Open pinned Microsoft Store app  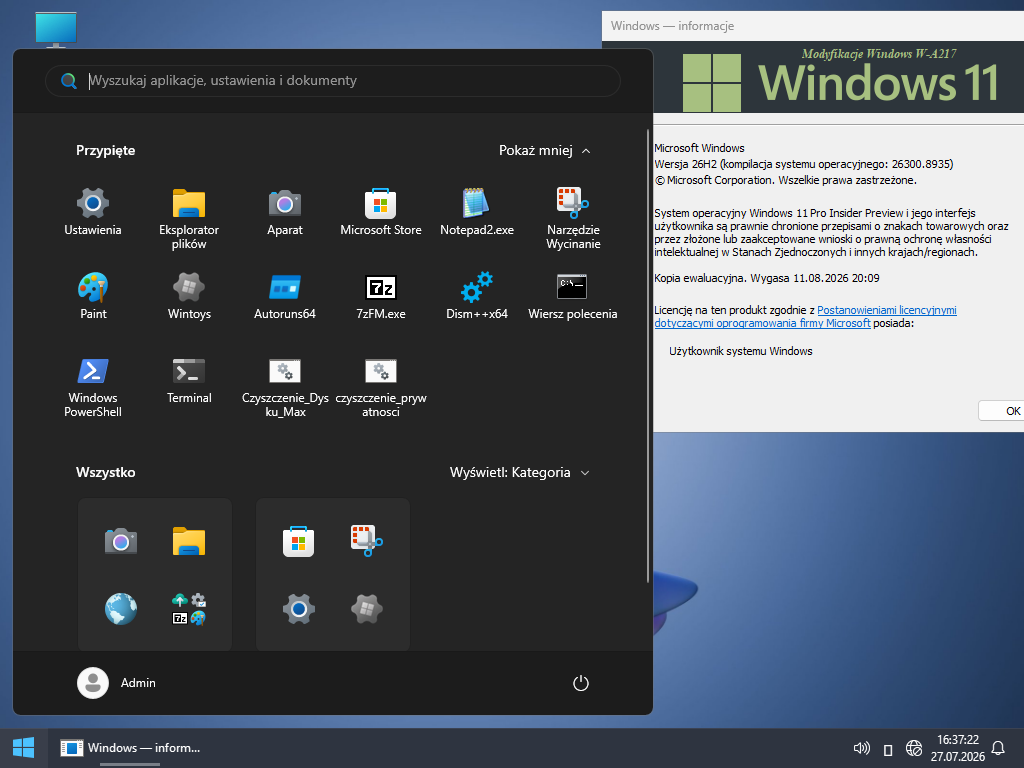(x=381, y=212)
